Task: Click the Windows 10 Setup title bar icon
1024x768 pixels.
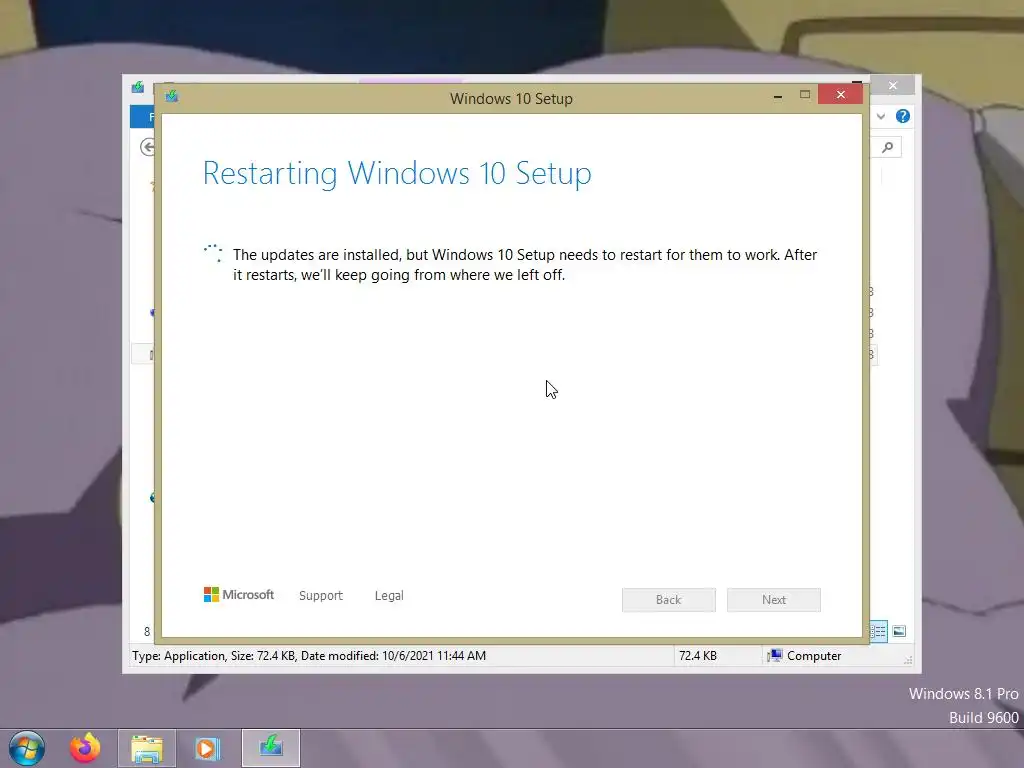Action: [x=172, y=96]
